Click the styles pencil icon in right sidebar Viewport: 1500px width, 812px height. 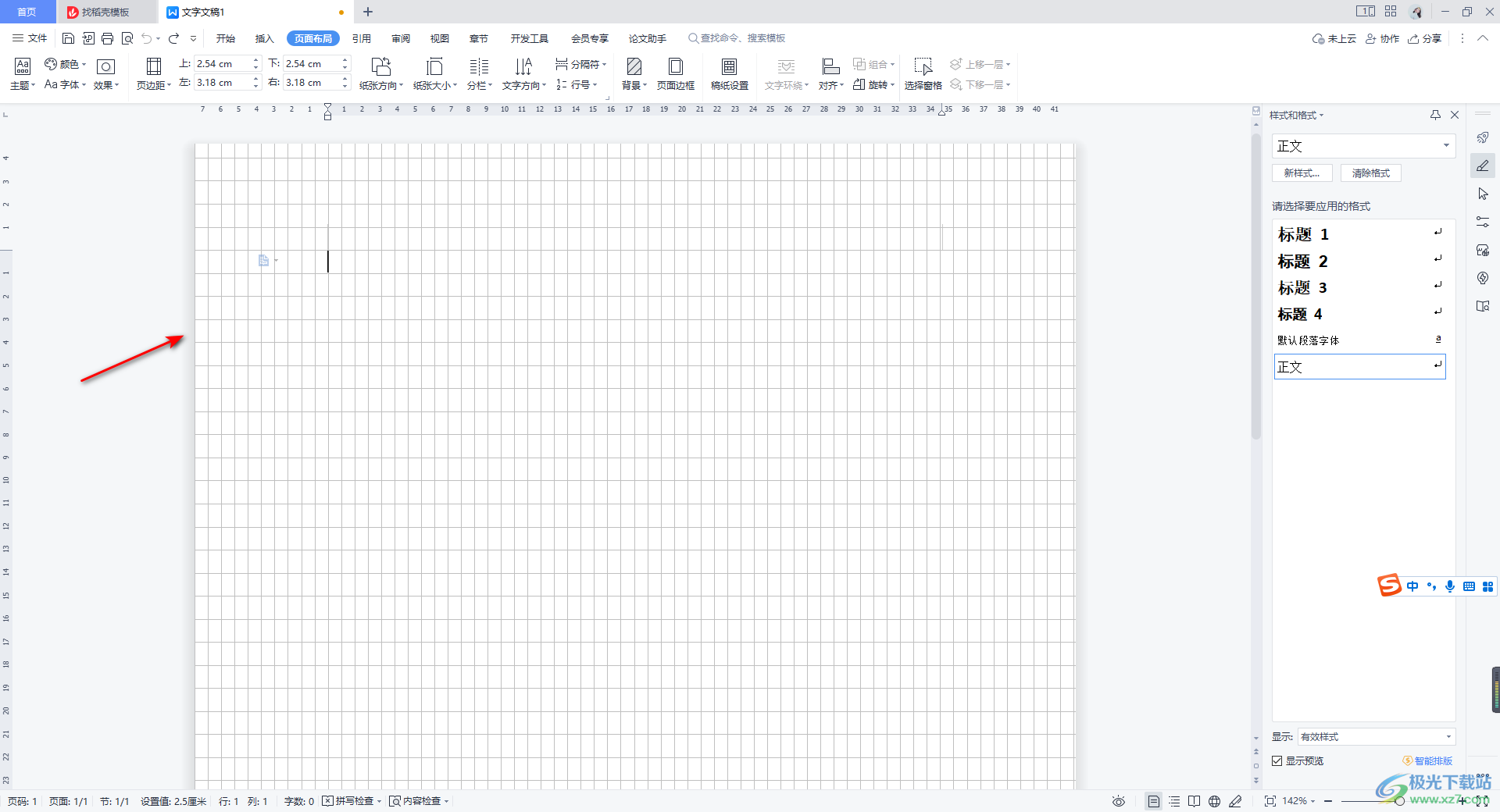[x=1483, y=166]
